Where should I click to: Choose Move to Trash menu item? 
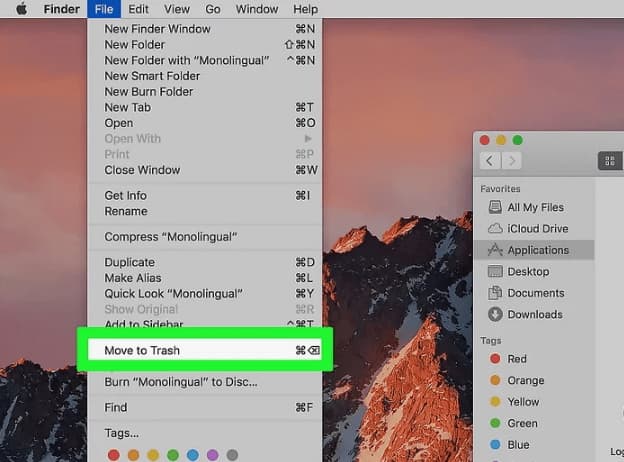[x=142, y=351]
